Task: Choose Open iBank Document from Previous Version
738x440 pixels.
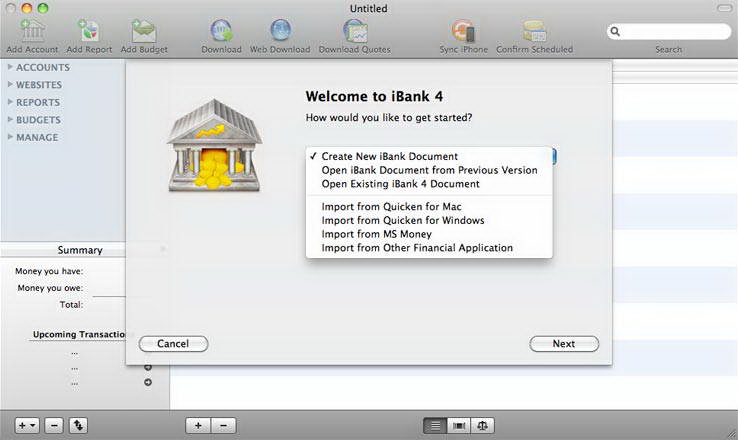Action: (429, 170)
